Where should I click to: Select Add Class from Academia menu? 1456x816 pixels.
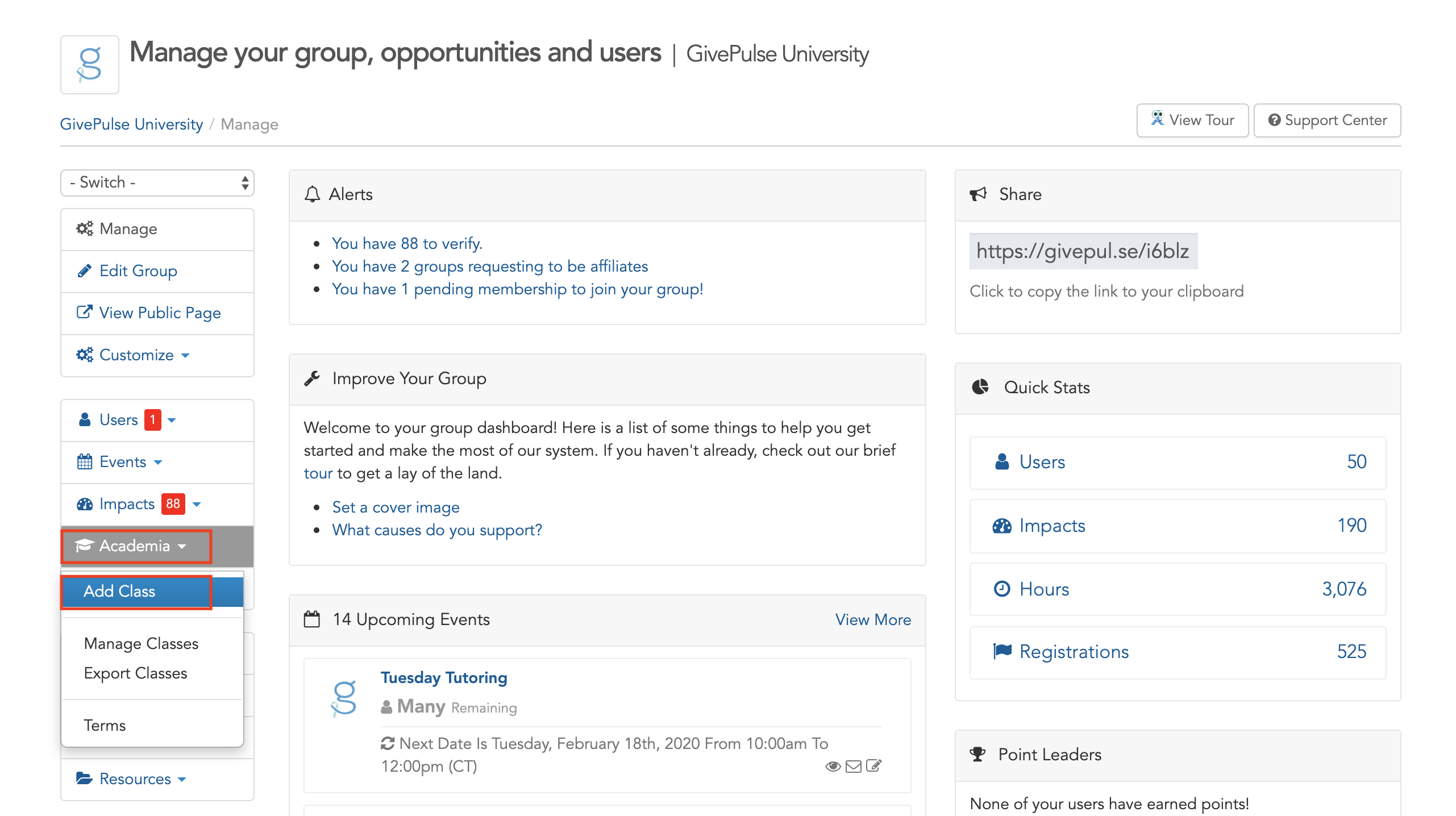coord(152,591)
